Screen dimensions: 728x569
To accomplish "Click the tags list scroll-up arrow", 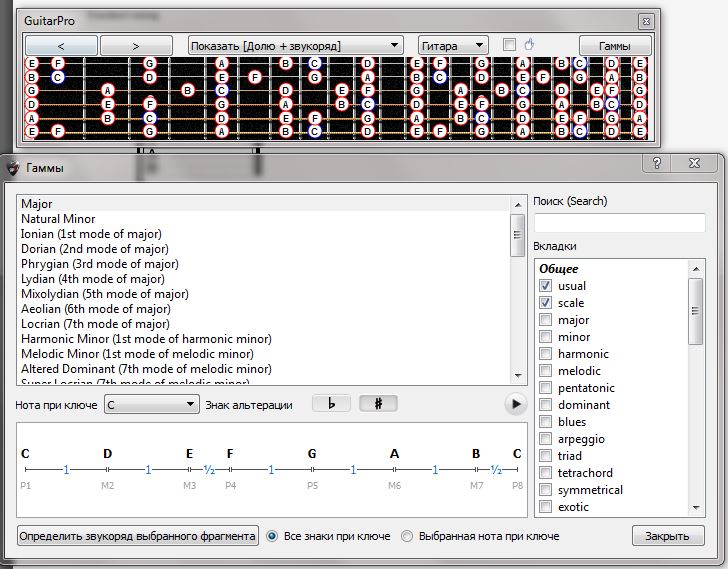I will point(696,269).
